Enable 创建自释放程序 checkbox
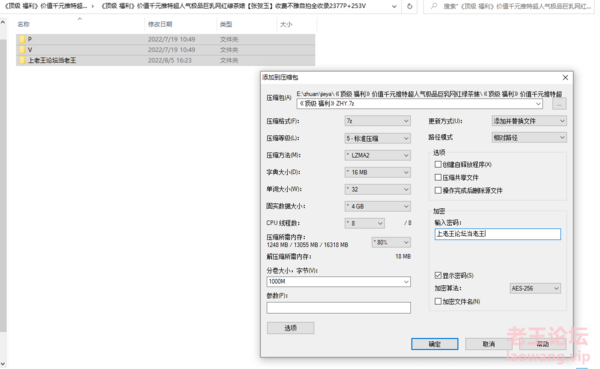 pyautogui.click(x=438, y=165)
